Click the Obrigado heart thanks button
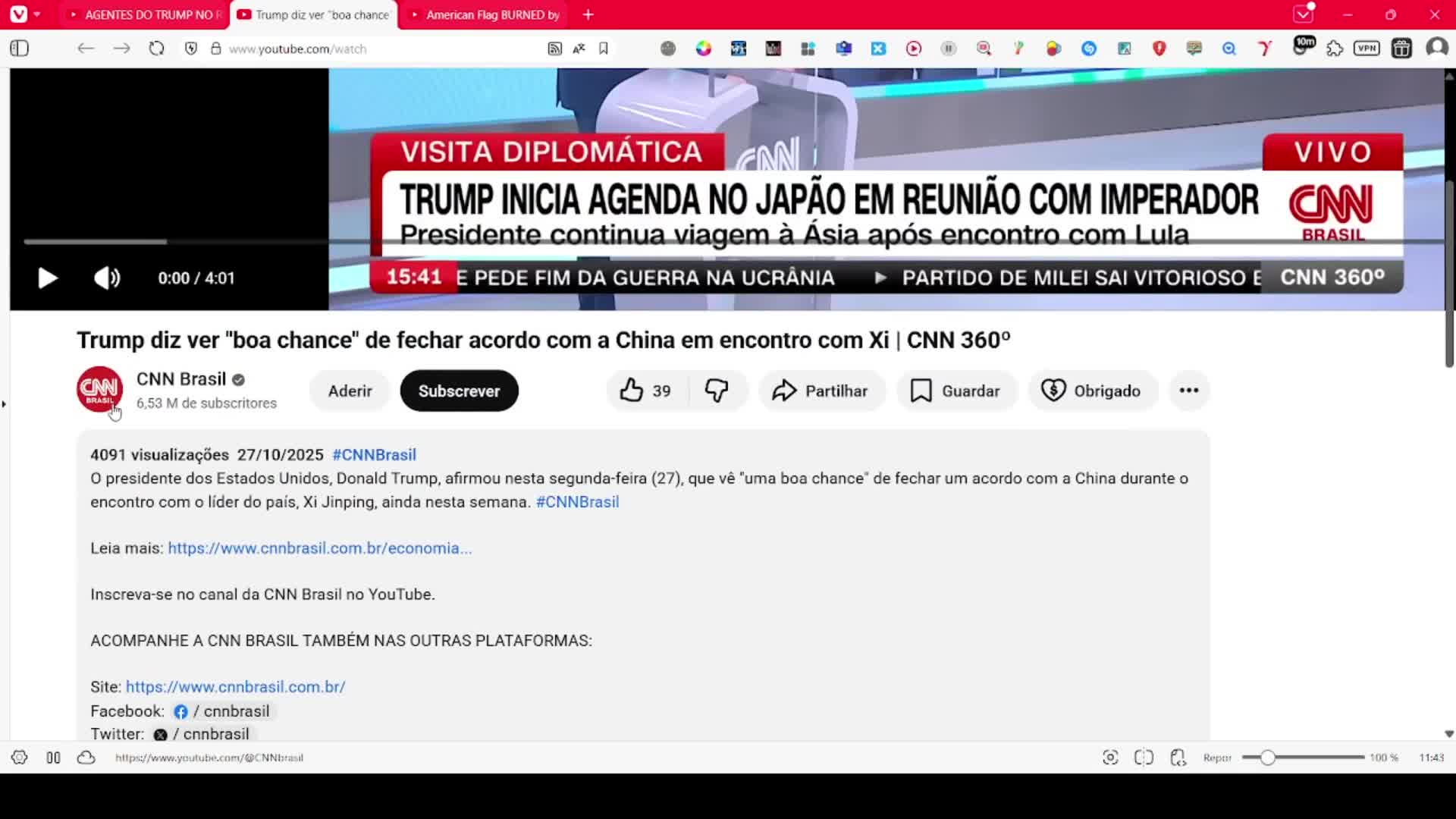Screen dimensions: 1456x819 pyautogui.click(x=1092, y=391)
